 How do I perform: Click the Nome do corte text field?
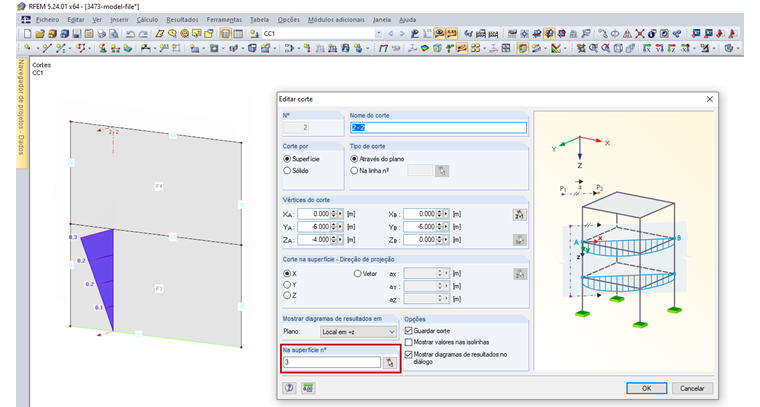click(x=437, y=128)
